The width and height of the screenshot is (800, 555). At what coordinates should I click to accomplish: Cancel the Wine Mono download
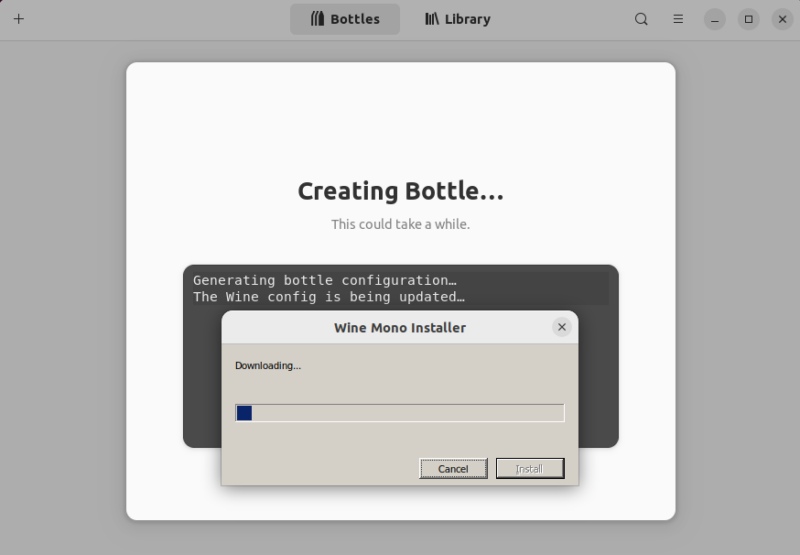(453, 469)
